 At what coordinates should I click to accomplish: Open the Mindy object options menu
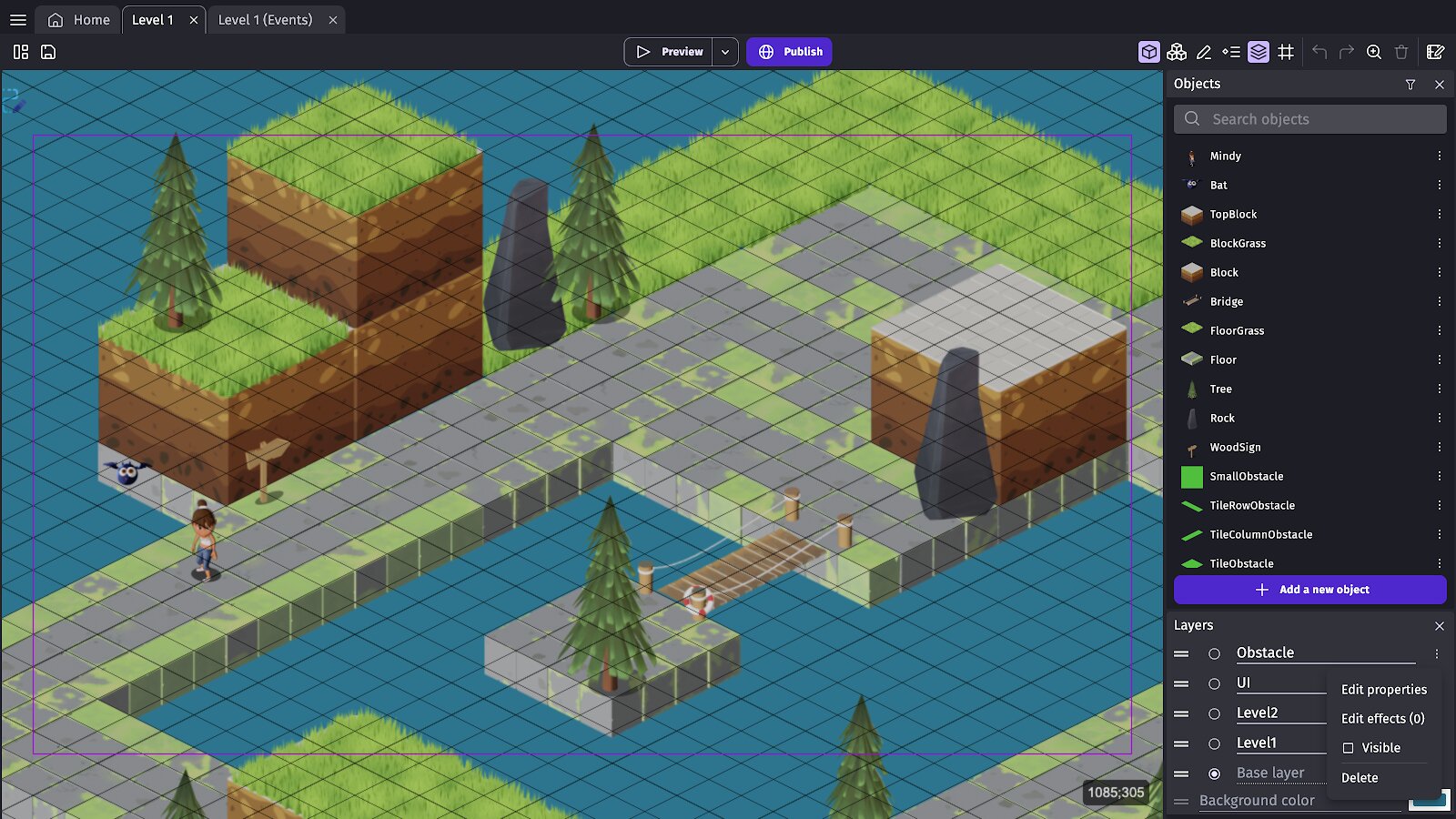pos(1440,156)
